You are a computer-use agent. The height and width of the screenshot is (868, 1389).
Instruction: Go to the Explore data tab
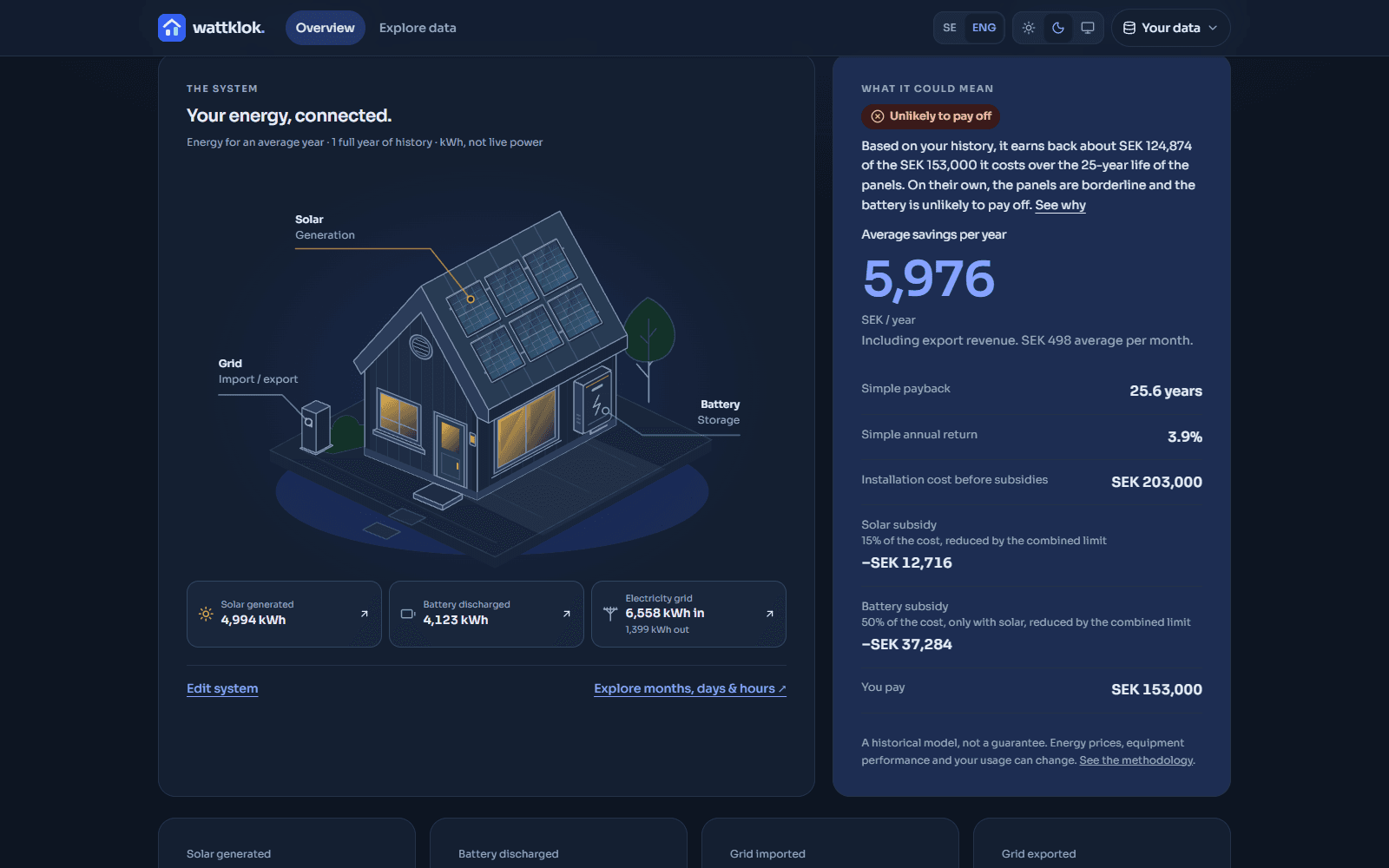pos(418,28)
